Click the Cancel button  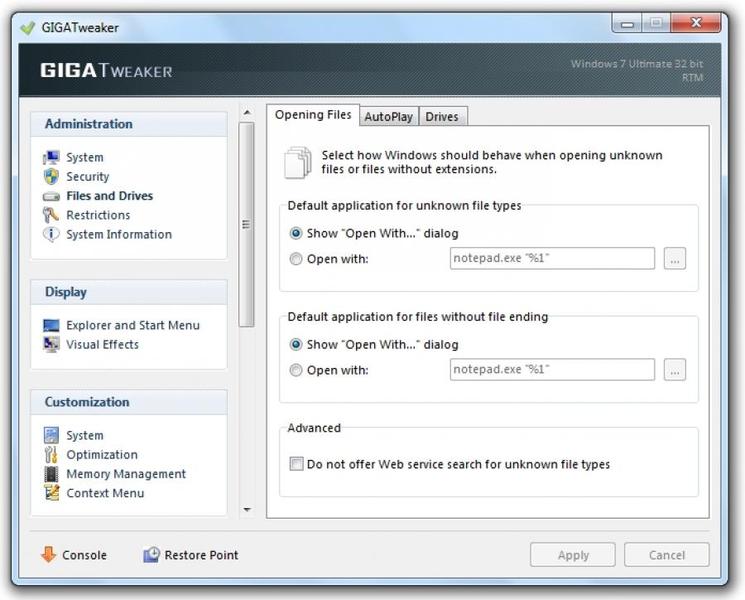click(x=667, y=555)
